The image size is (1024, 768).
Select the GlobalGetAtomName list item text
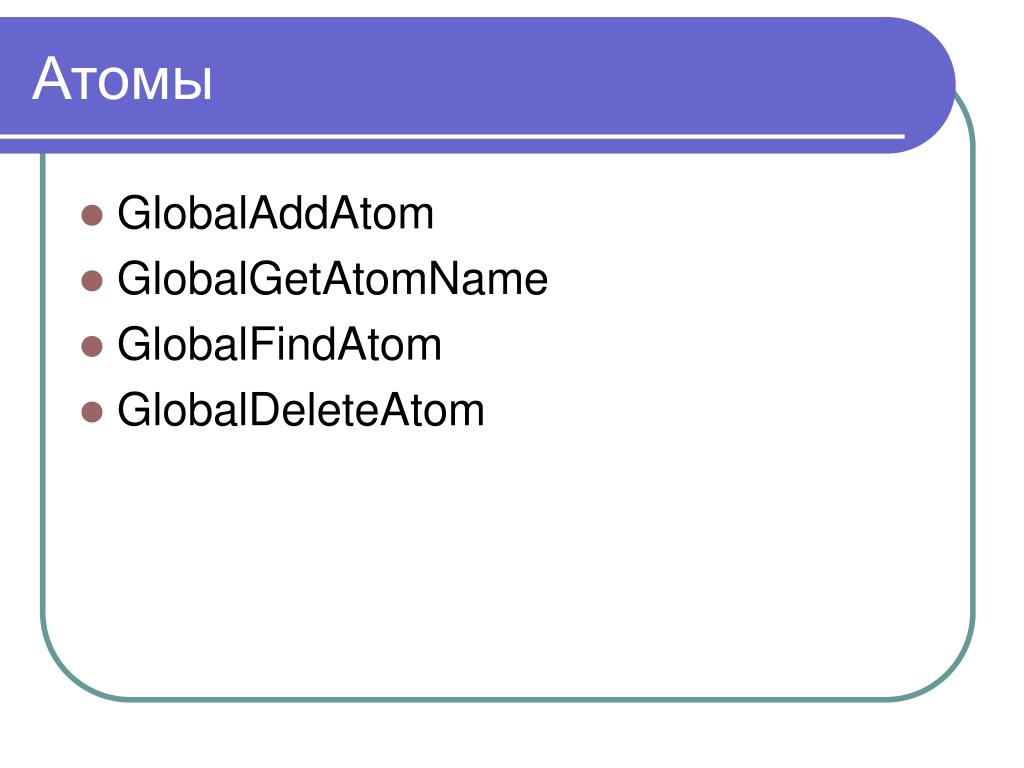[x=332, y=279]
